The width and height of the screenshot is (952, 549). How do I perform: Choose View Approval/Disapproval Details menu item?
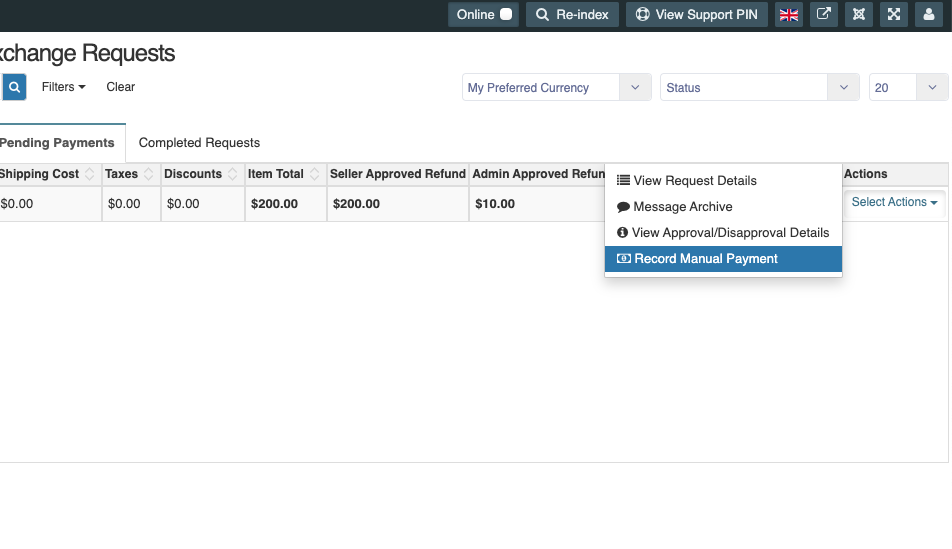point(723,233)
